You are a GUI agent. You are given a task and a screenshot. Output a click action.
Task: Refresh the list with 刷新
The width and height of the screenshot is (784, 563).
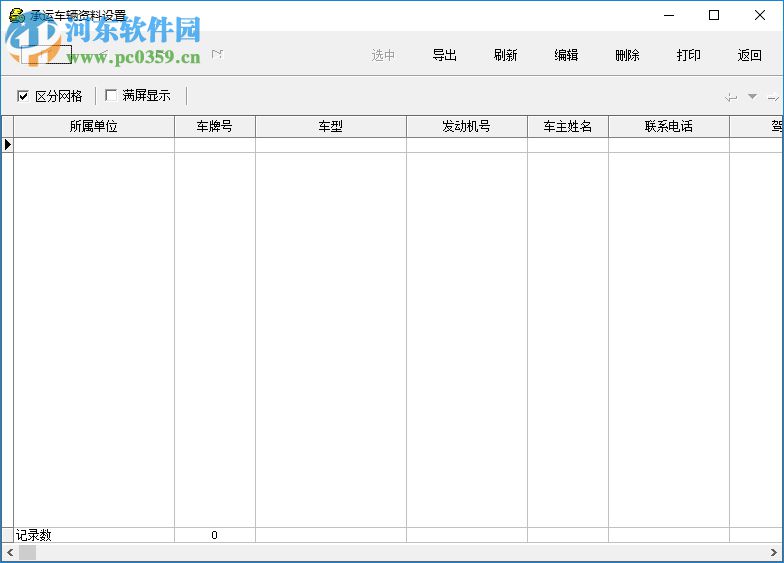[506, 55]
